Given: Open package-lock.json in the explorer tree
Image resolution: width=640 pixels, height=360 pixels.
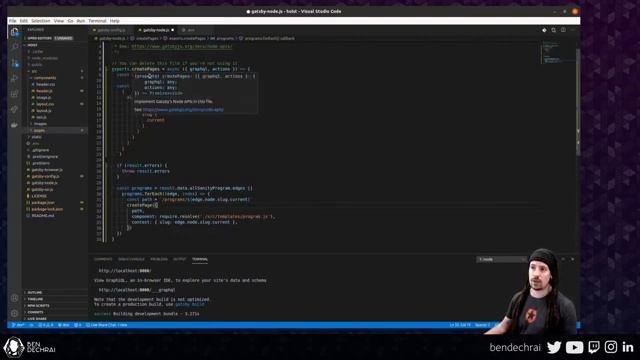Looking at the screenshot, I should 47,209.
